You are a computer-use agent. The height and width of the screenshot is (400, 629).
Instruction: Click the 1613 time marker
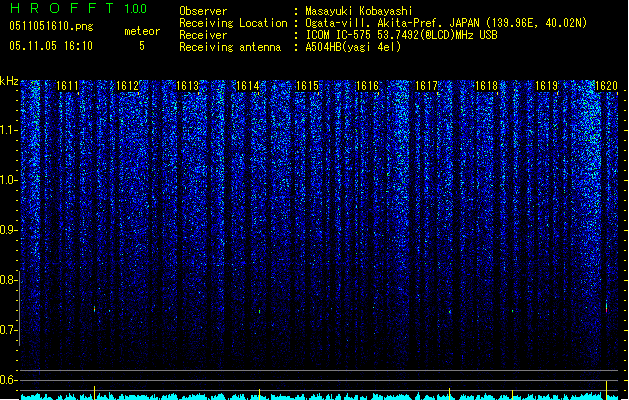pyautogui.click(x=187, y=86)
